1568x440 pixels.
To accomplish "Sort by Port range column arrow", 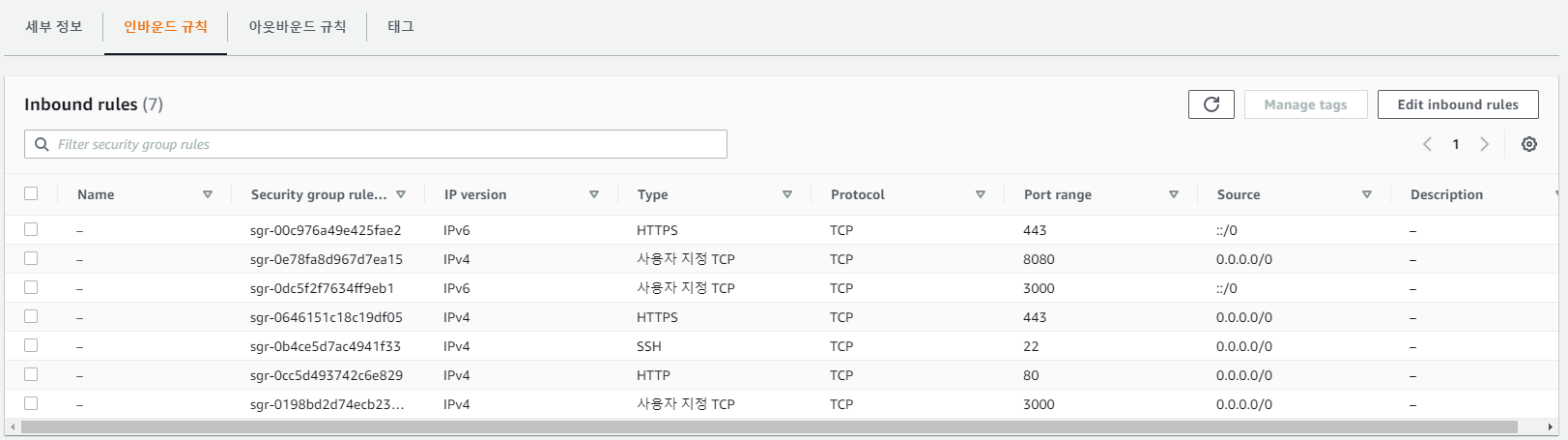I will (x=1173, y=194).
